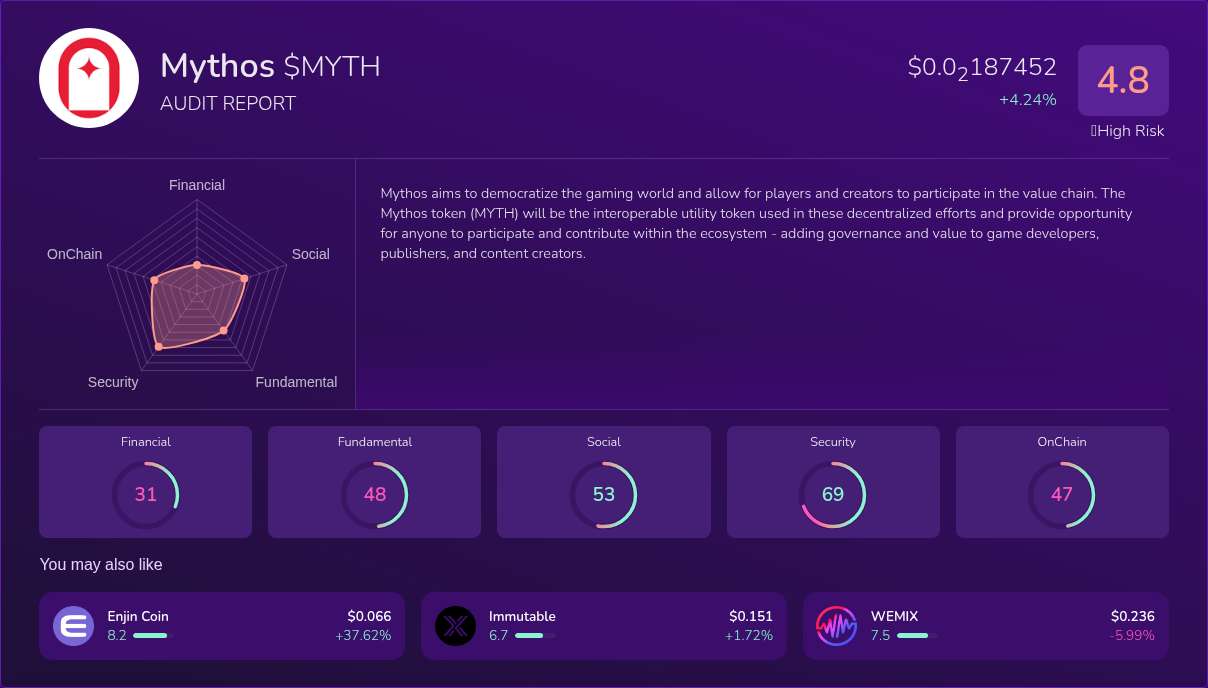Click the Security axis label on radar chart
The image size is (1208, 688).
click(x=113, y=382)
